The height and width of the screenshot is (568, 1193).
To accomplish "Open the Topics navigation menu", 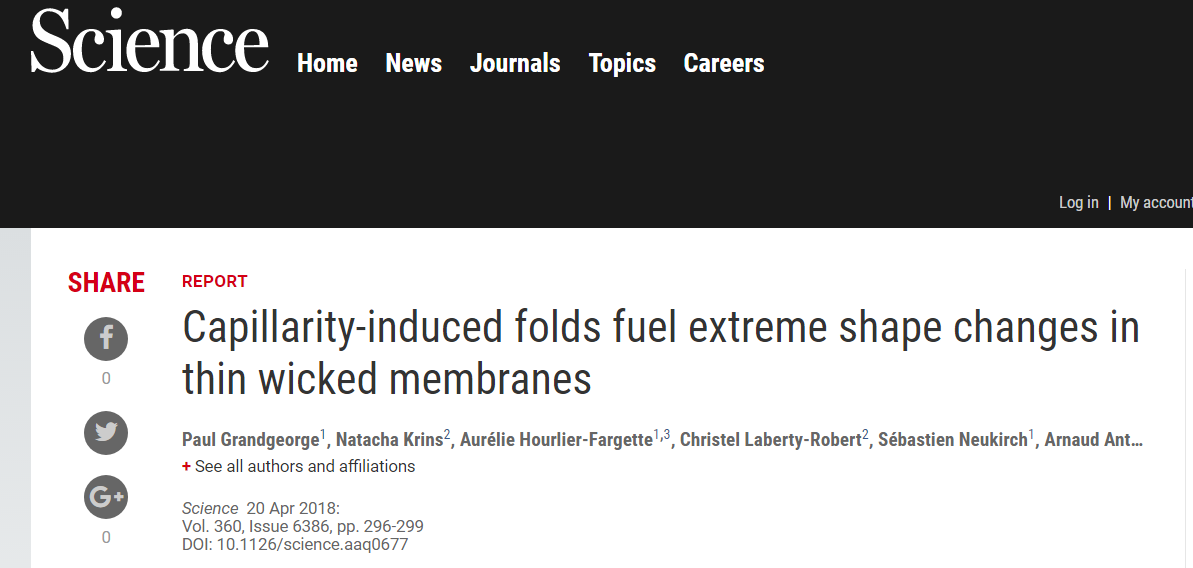I will point(622,64).
